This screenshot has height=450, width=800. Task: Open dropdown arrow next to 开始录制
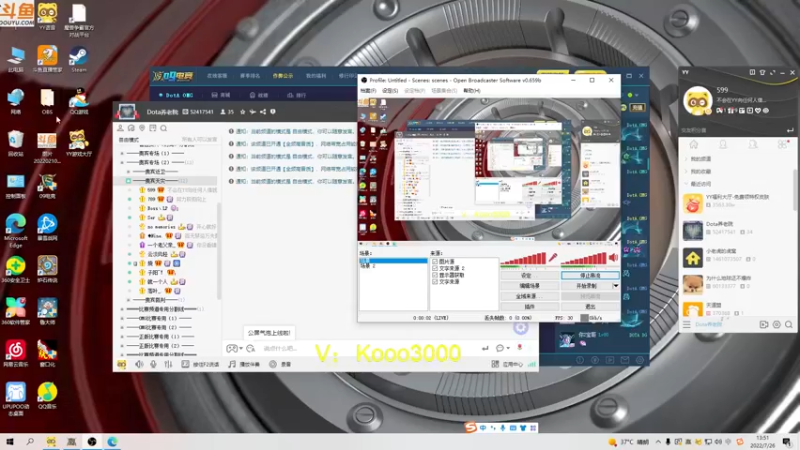(x=616, y=286)
